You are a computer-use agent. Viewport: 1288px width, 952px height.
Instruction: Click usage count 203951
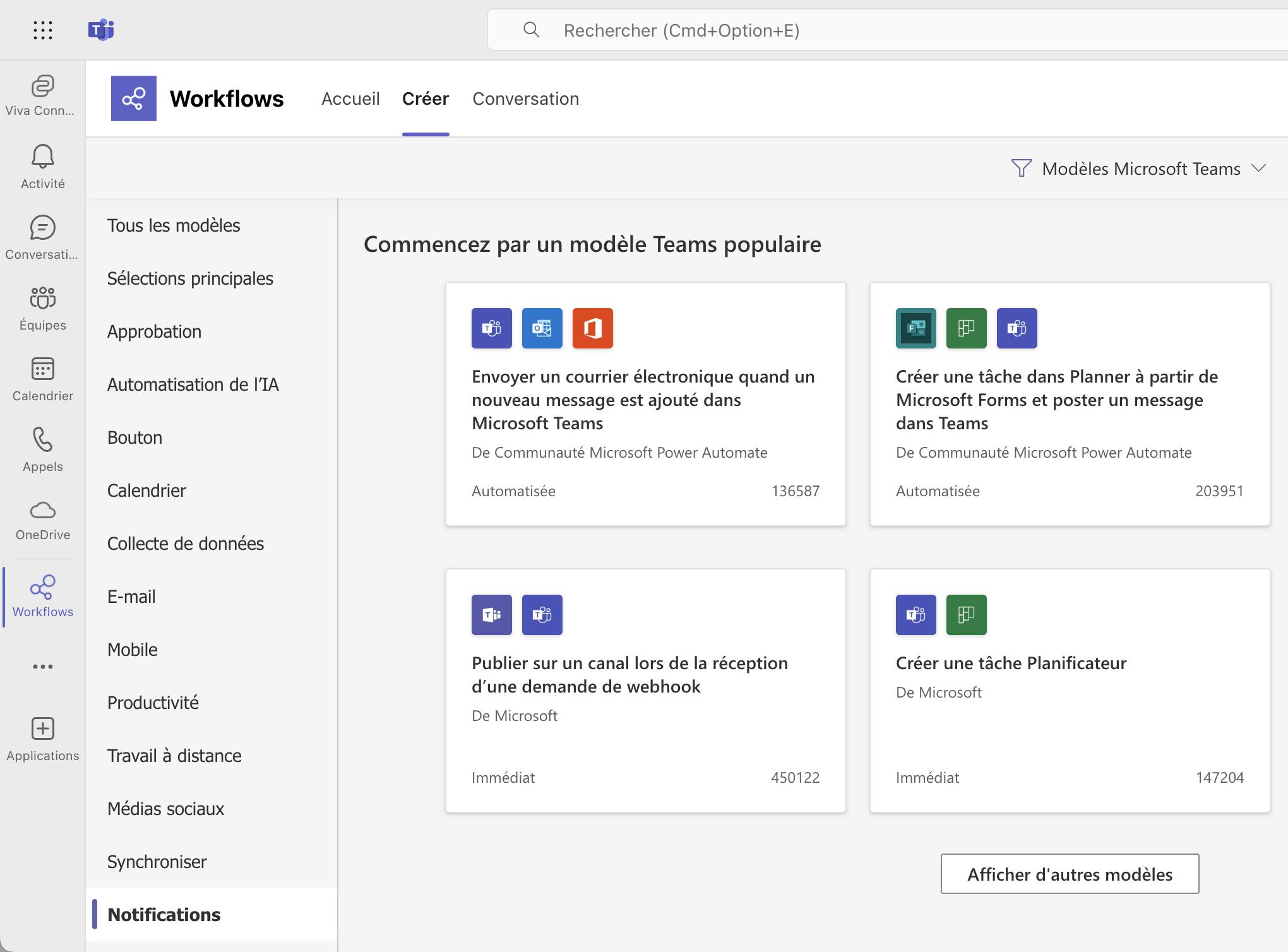[1219, 491]
